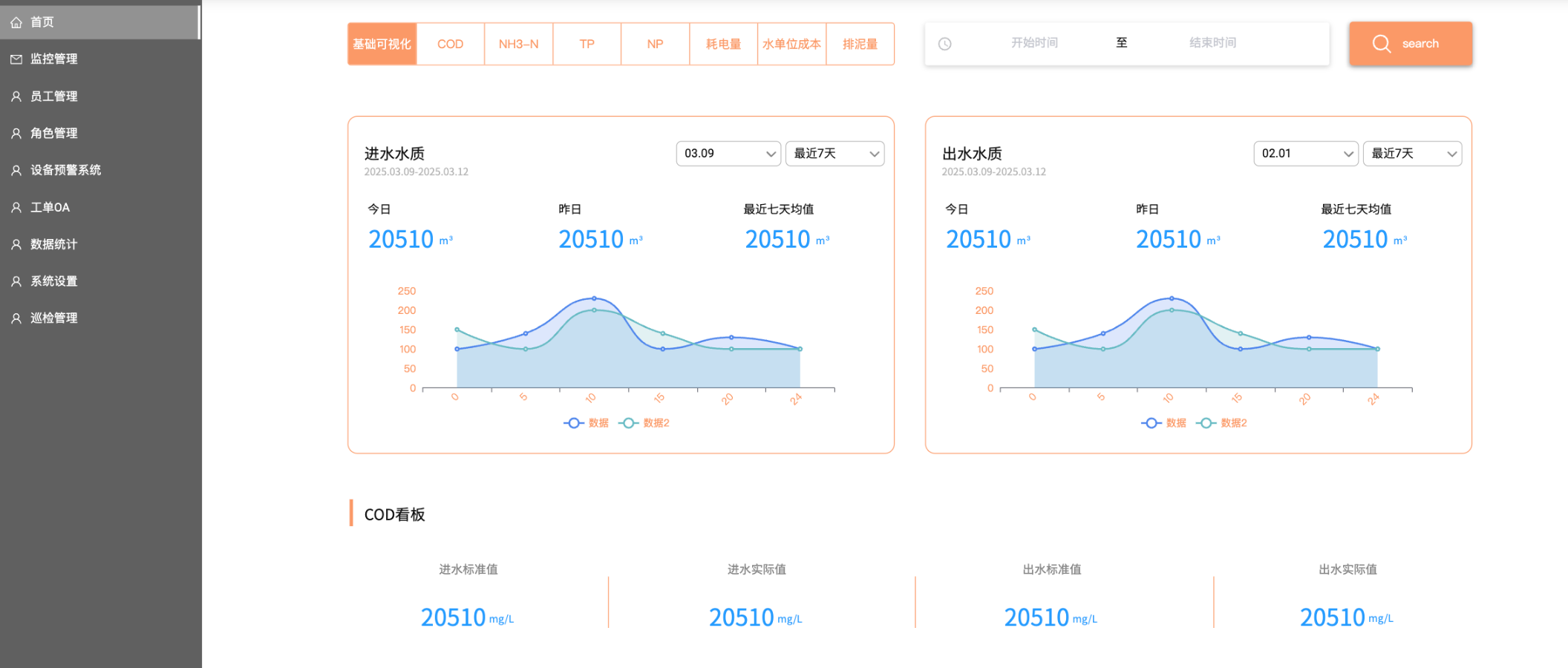Toggle 数据 series in 进水水质 chart legend
This screenshot has width=1568, height=668.
(x=587, y=423)
